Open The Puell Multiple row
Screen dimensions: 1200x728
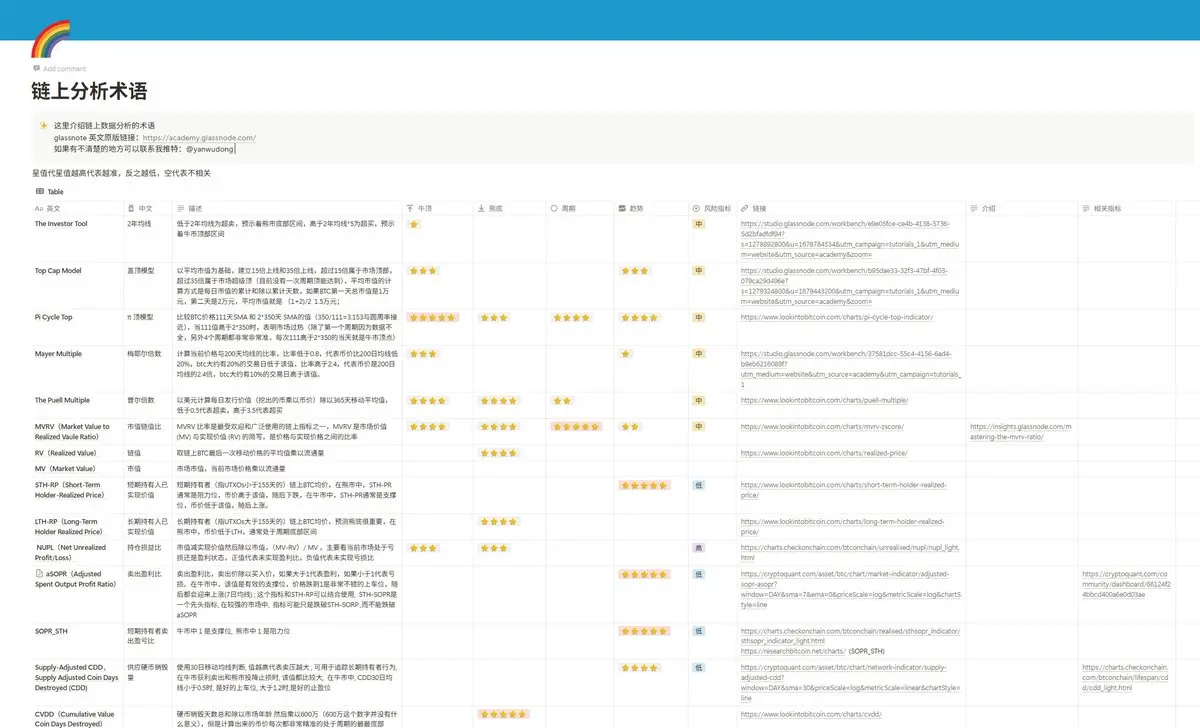click(62, 400)
